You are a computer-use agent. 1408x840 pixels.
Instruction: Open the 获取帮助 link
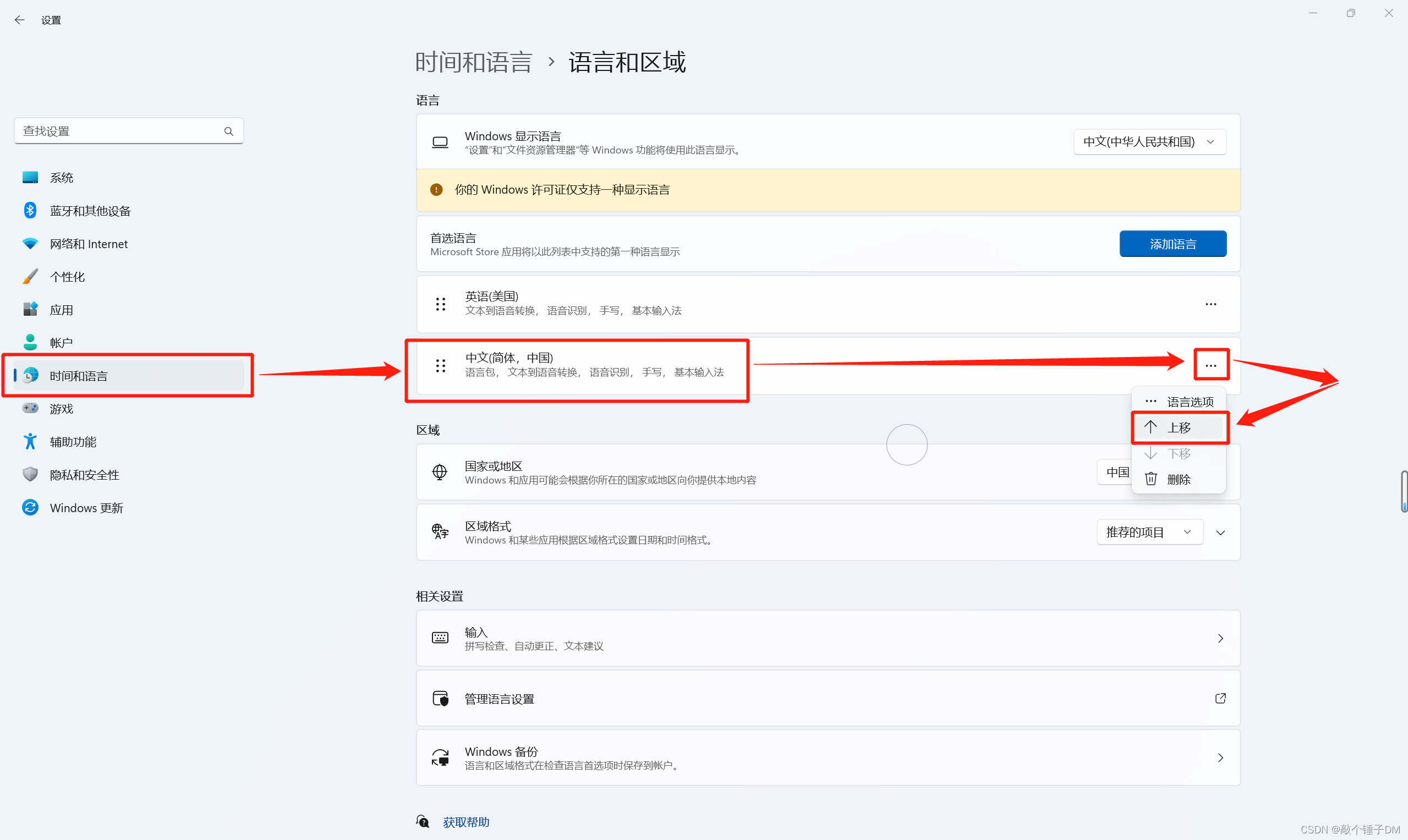[x=466, y=822]
